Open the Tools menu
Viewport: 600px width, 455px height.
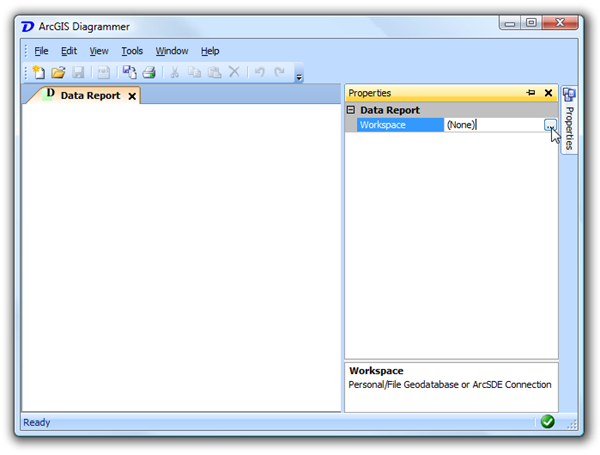[132, 51]
